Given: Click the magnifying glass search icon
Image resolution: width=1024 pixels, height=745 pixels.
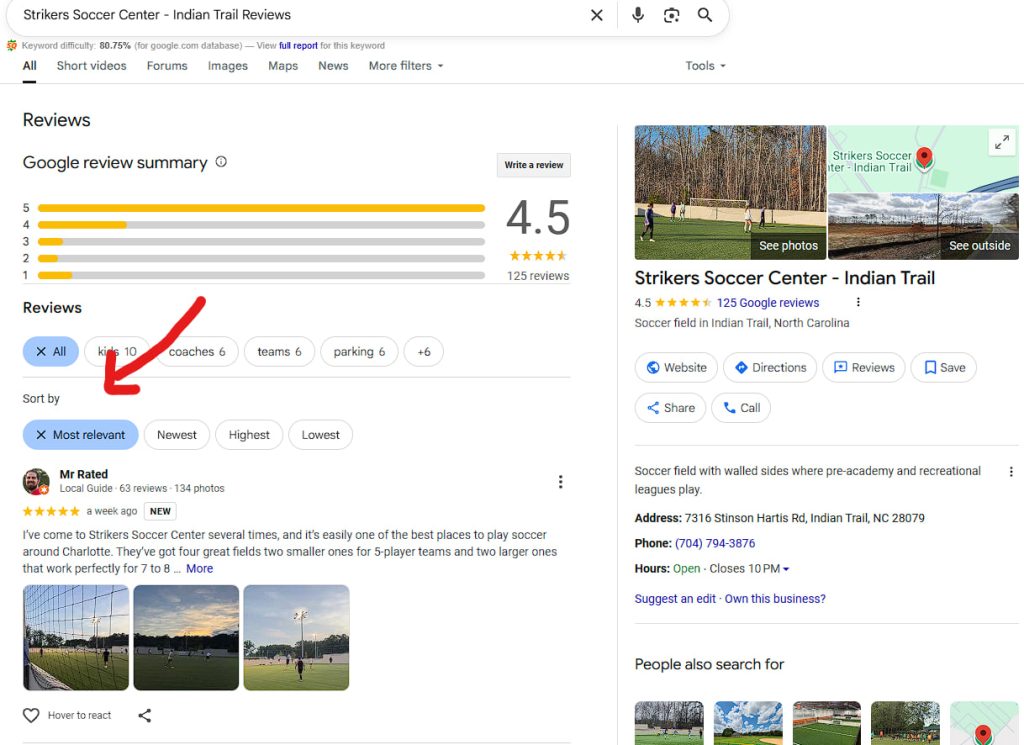Looking at the screenshot, I should (705, 15).
